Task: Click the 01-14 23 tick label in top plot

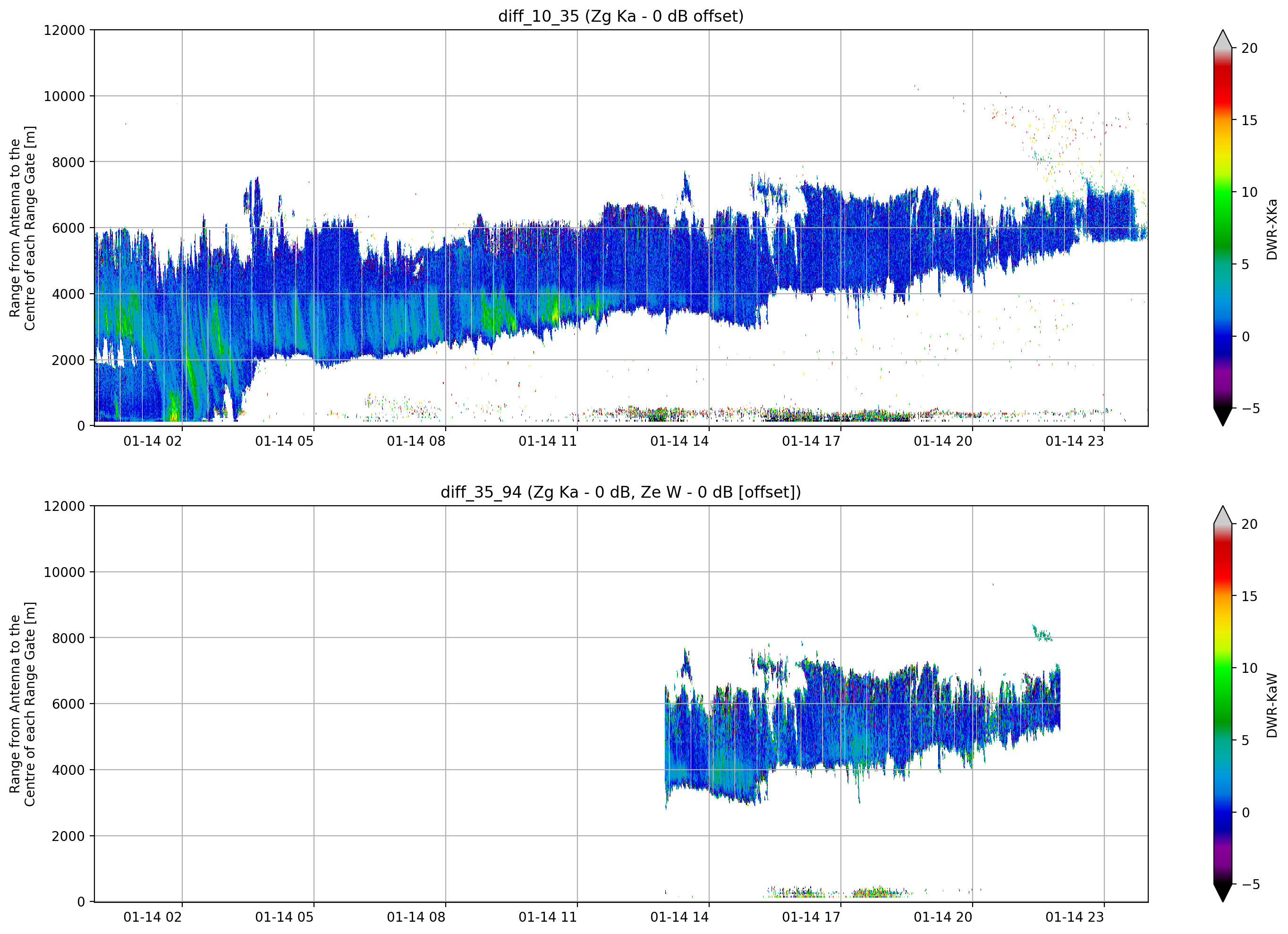Action: tap(1075, 441)
